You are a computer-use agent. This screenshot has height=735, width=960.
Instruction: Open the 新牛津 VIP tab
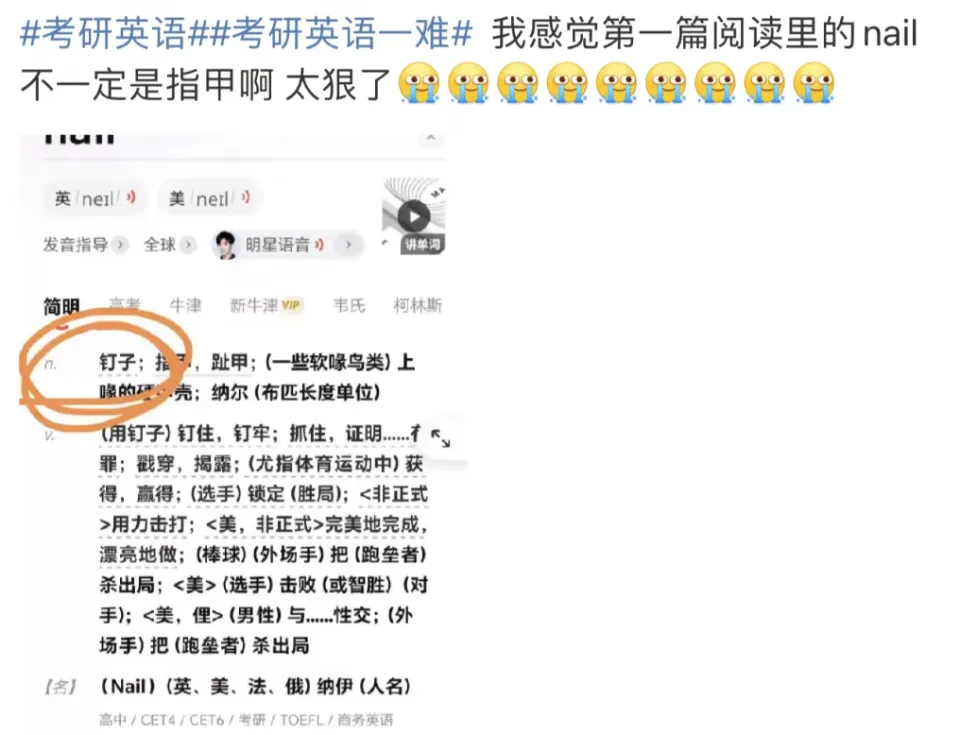[266, 304]
